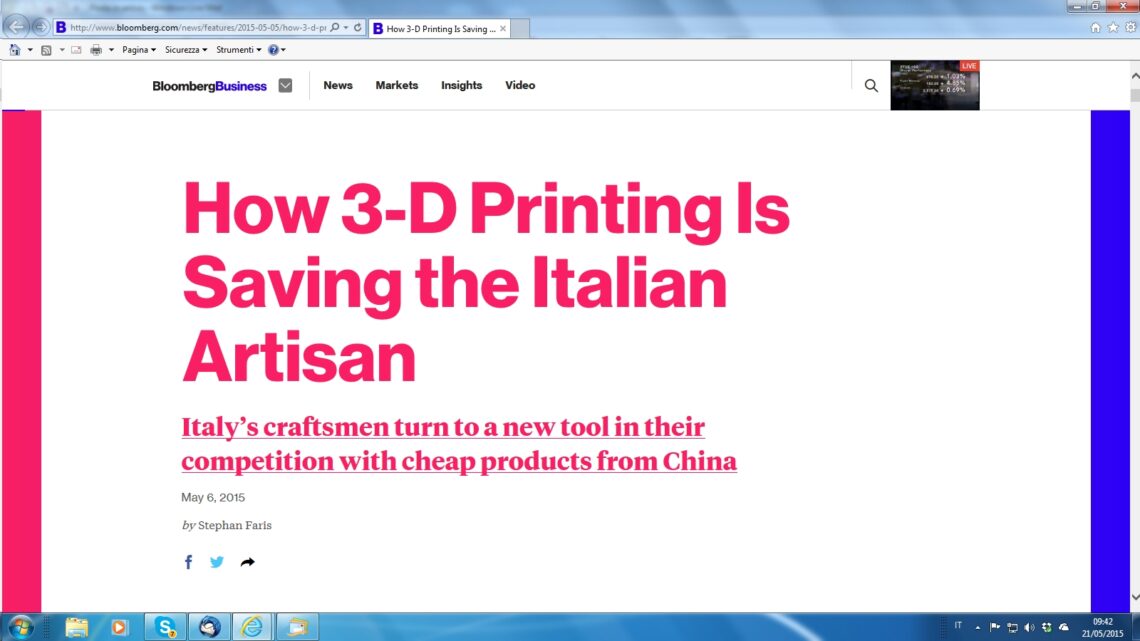This screenshot has width=1140, height=641.
Task: Open the Favorites star icon
Action: click(x=1113, y=28)
